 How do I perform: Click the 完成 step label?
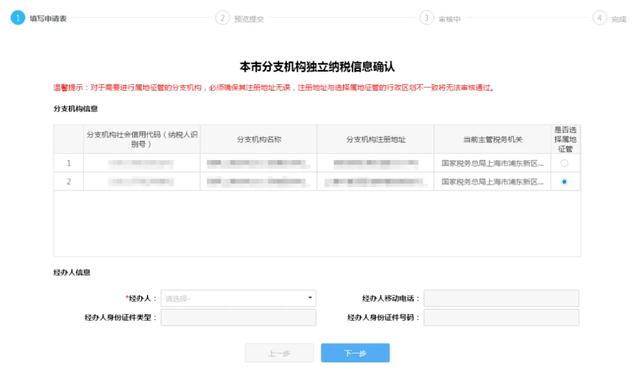tap(619, 19)
